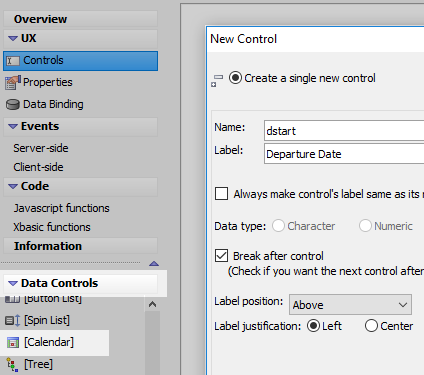Collapse the UX section triangle
Screen dimensions: 424x375
[x=13, y=39]
